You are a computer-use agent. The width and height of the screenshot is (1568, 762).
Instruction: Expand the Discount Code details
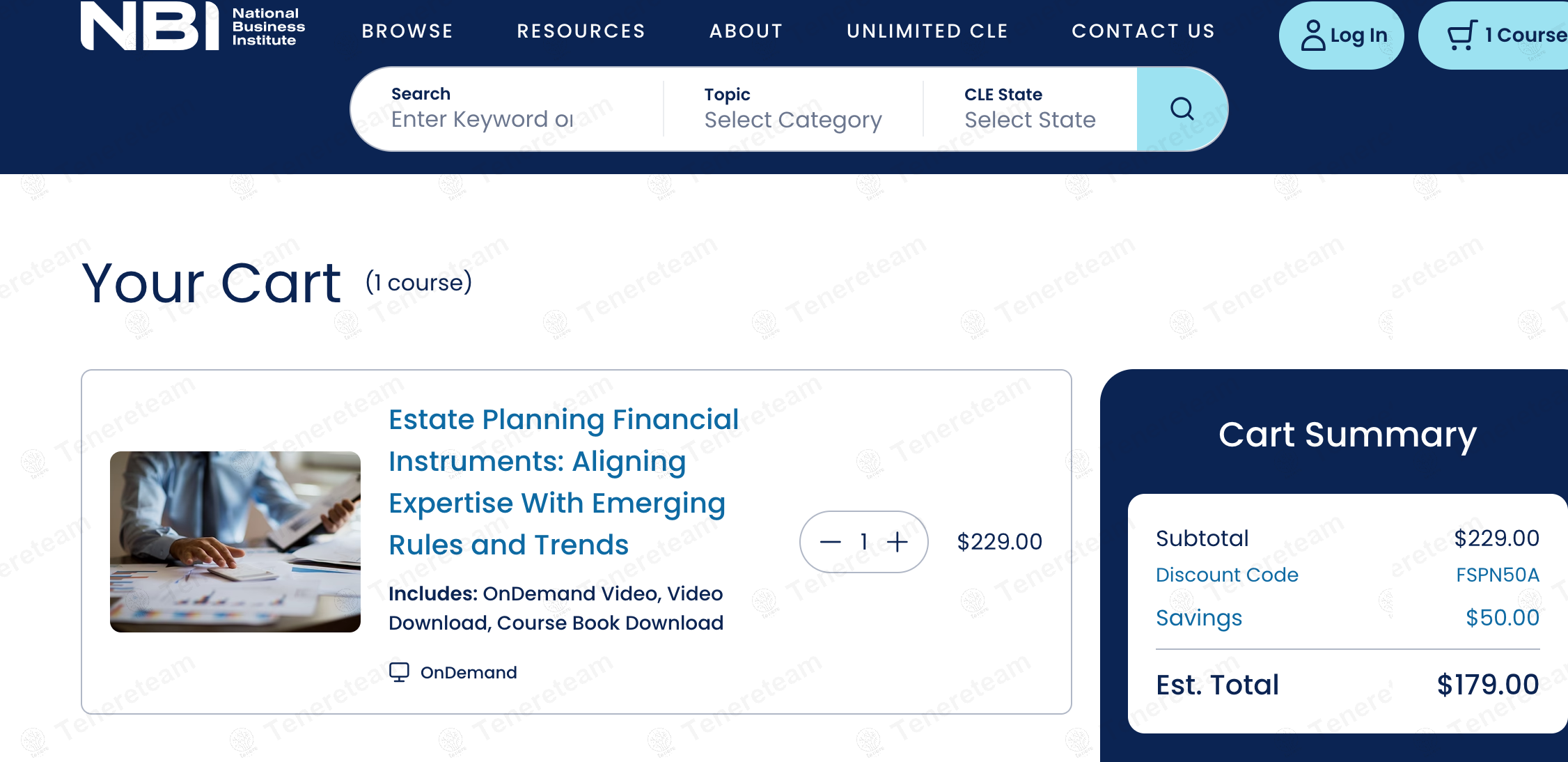point(1227,575)
